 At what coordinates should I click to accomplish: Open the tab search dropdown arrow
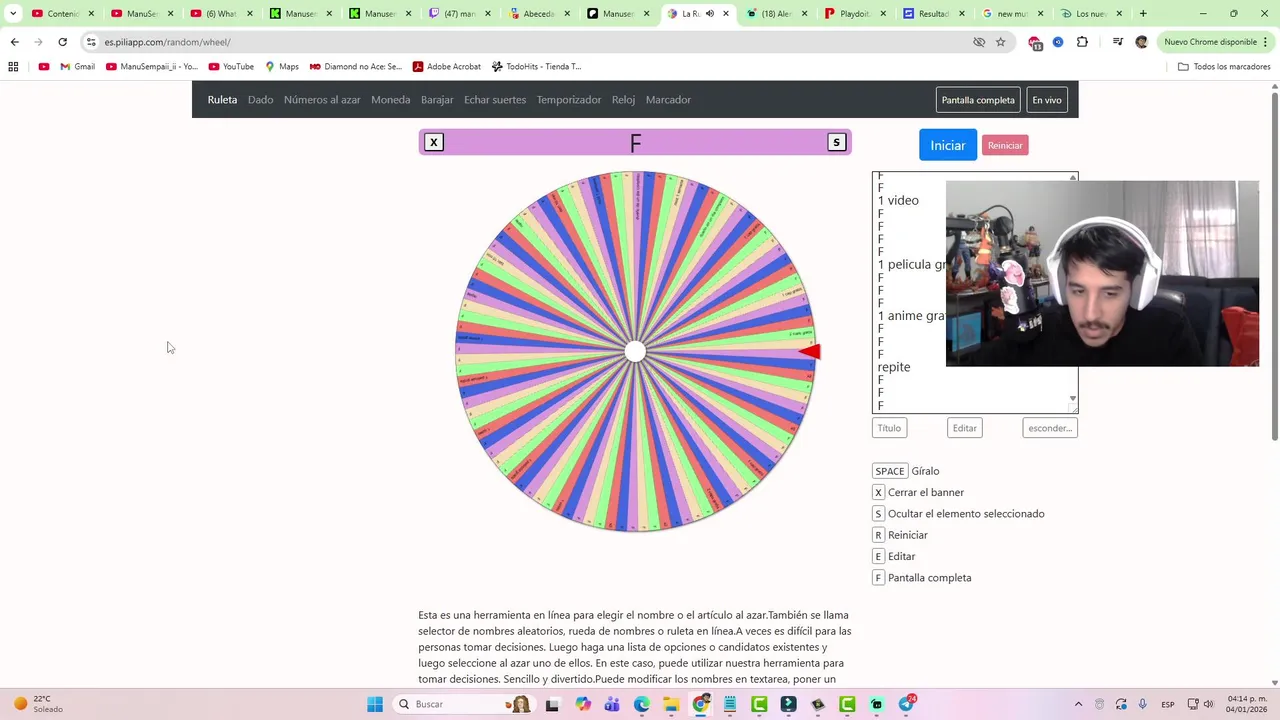pyautogui.click(x=13, y=14)
